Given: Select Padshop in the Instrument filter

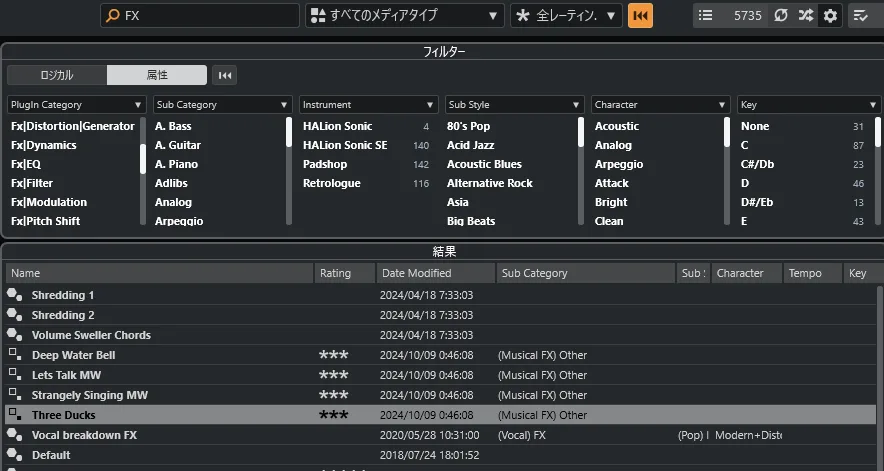Looking at the screenshot, I should (326, 164).
